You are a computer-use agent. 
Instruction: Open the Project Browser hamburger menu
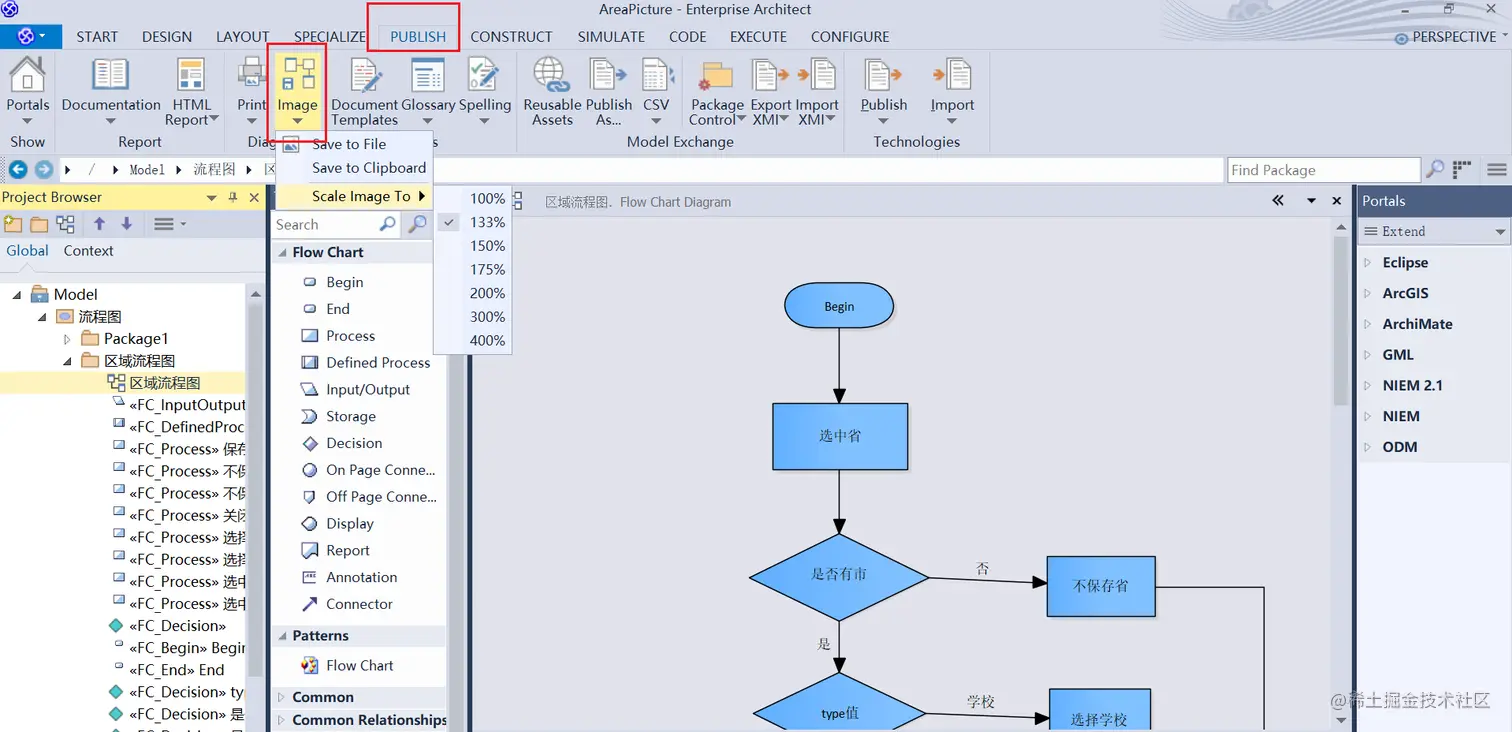169,224
